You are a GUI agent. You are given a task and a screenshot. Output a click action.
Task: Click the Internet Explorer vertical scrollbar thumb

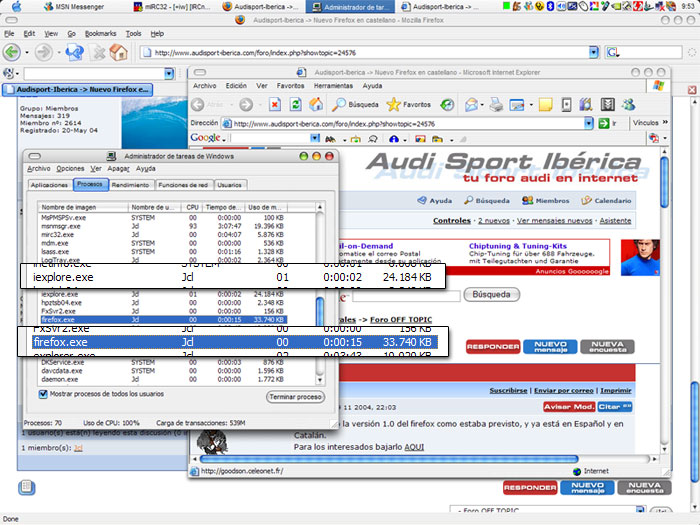point(664,181)
